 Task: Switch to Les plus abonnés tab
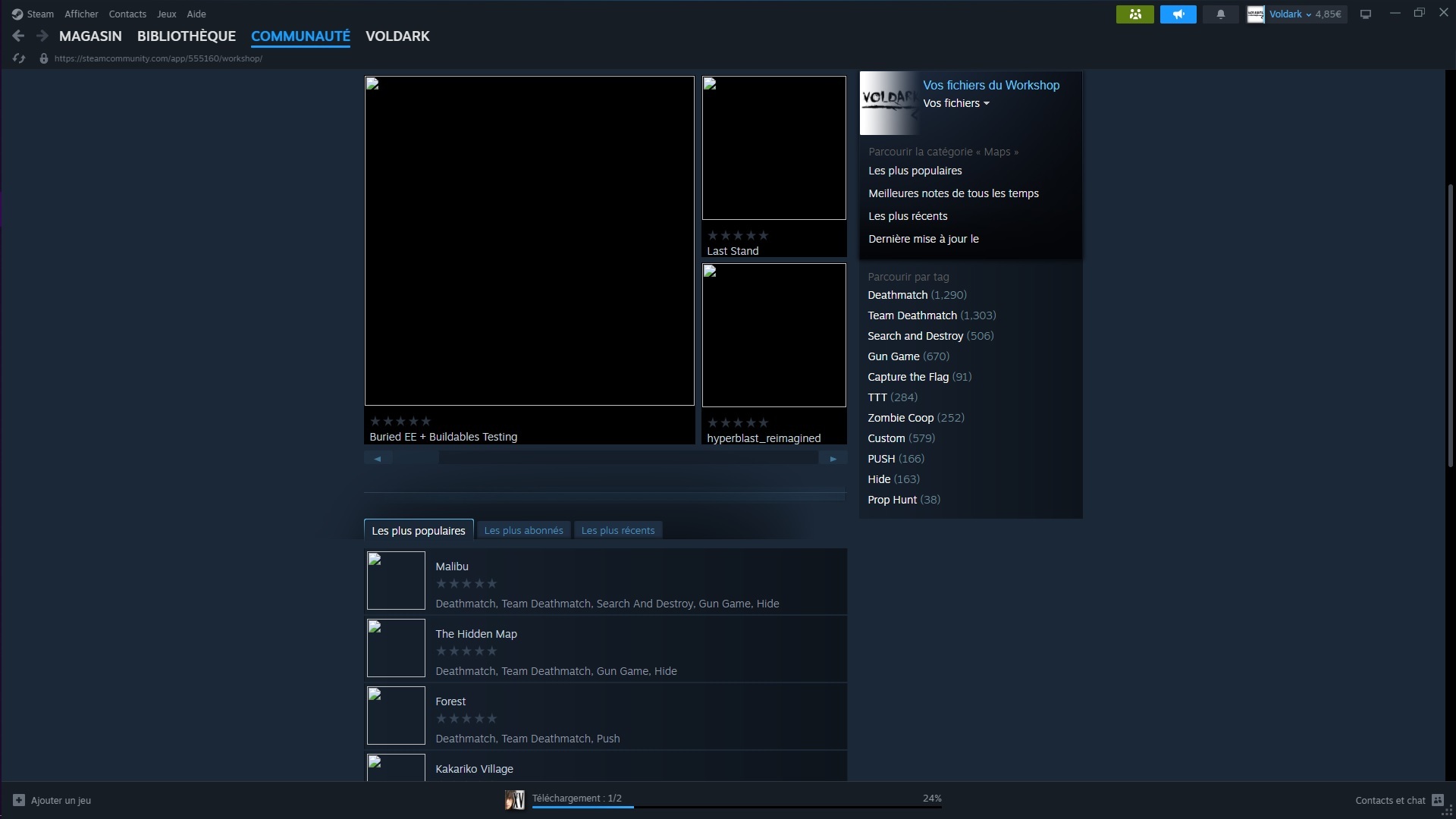click(523, 531)
